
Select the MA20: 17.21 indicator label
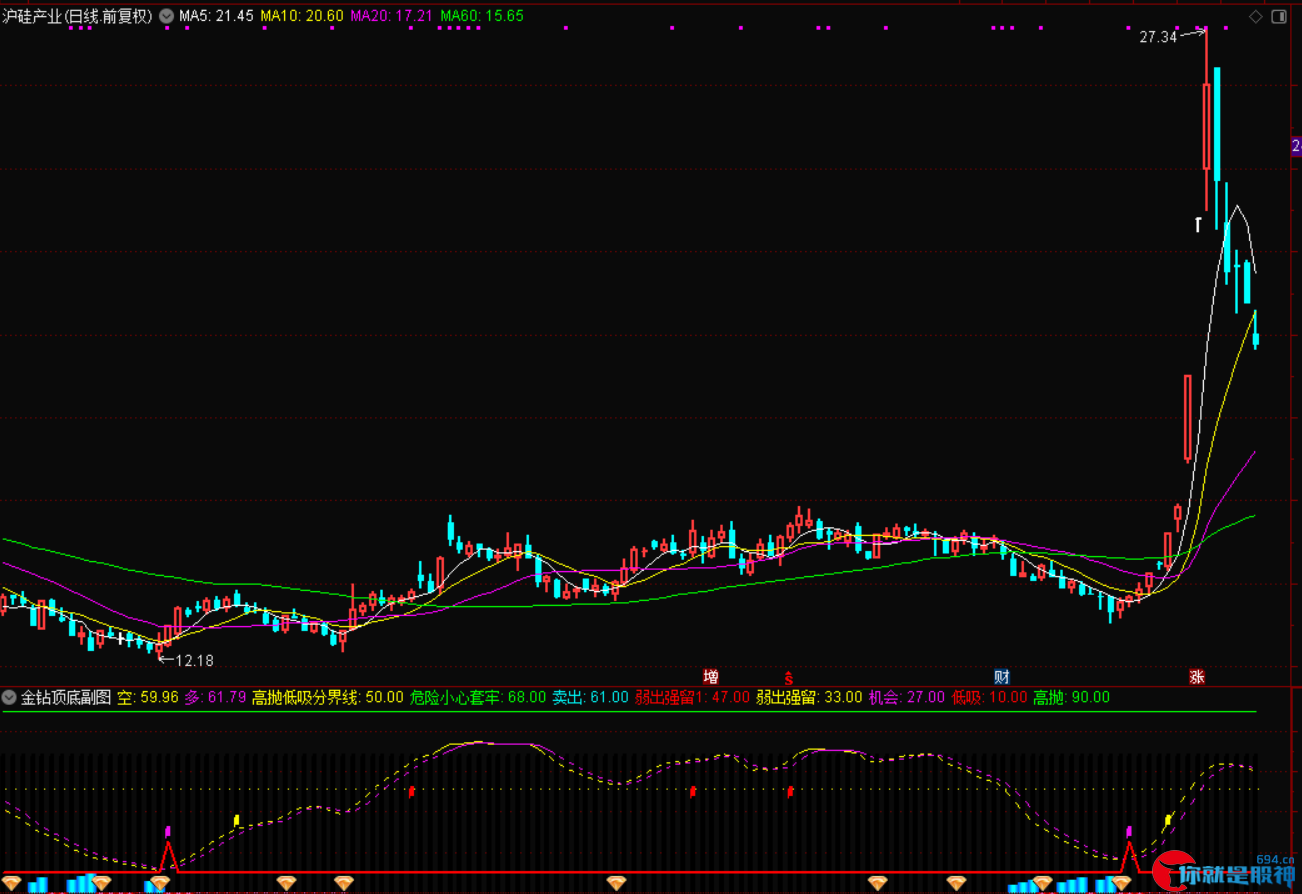click(x=392, y=16)
